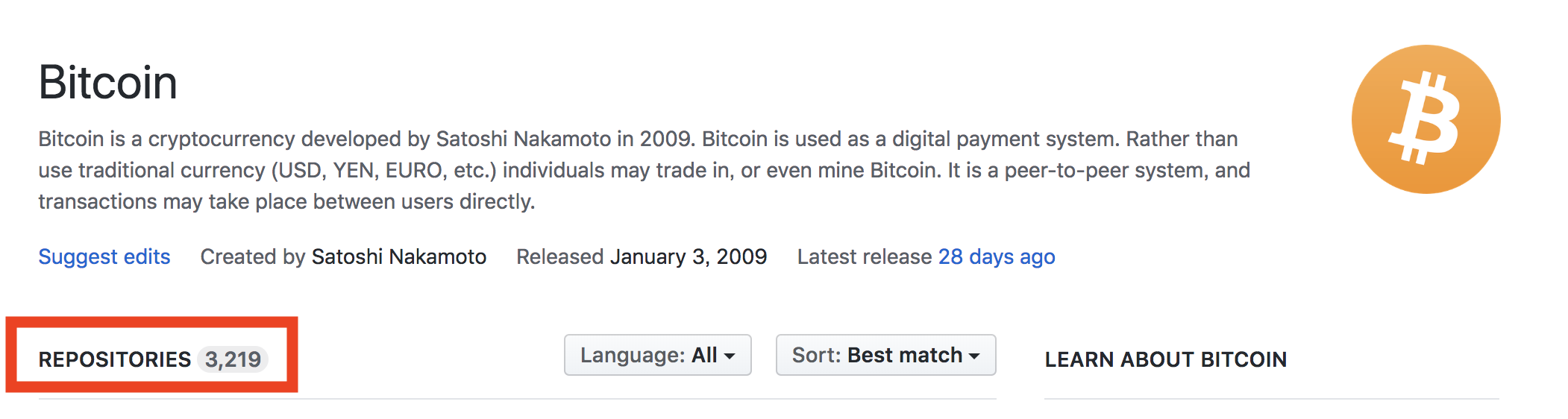Click the Bitcoin page title
Screen dimensions: 1568x419
108,82
